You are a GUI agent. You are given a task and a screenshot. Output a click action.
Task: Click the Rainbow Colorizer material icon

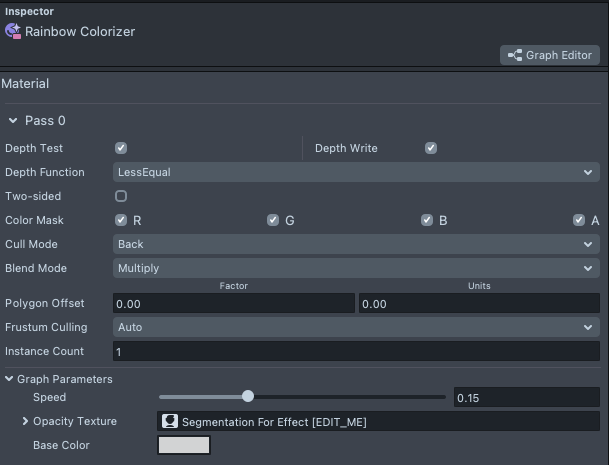(x=13, y=31)
